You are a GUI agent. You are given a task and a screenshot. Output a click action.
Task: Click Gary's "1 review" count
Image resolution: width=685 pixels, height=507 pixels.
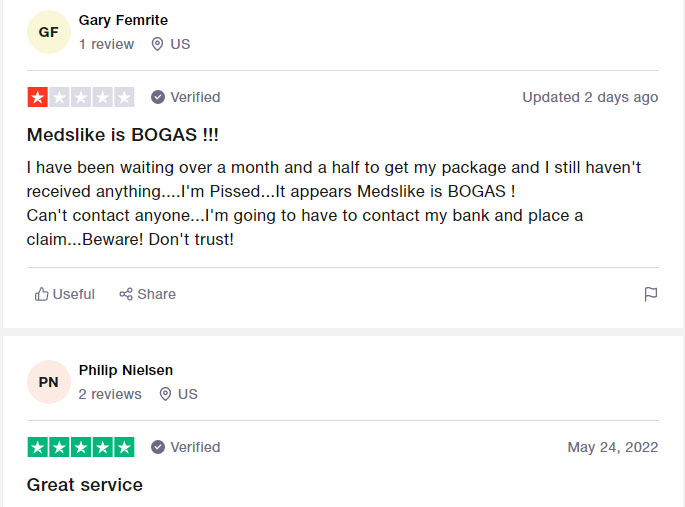click(x=106, y=44)
